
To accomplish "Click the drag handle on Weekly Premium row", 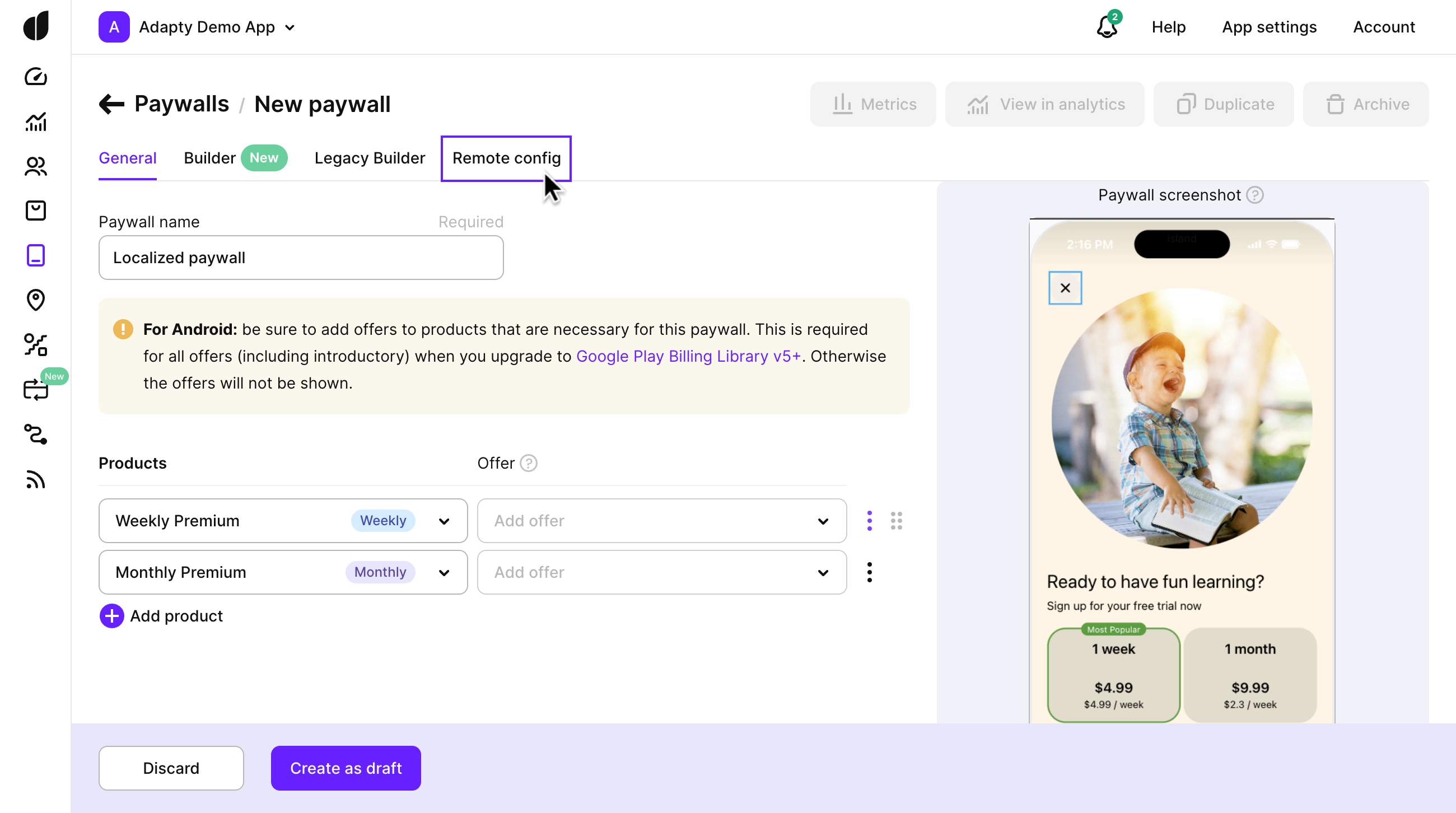I will point(896,520).
